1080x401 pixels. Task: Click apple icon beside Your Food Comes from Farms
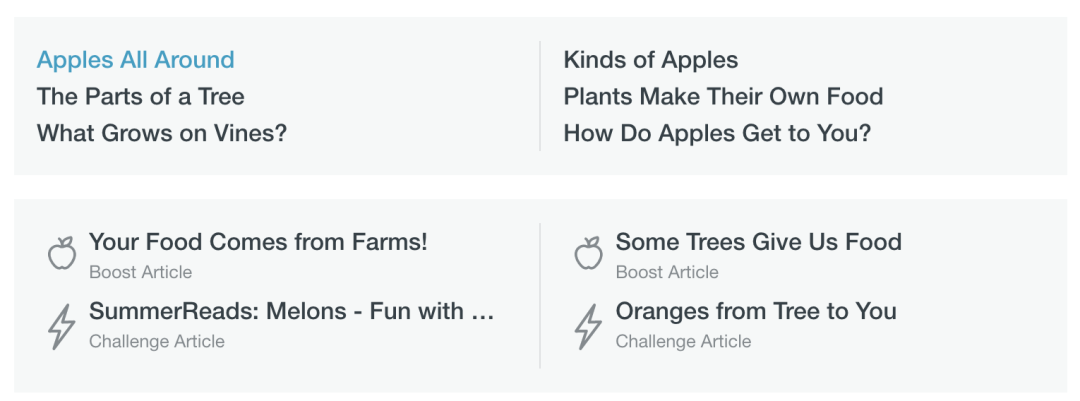62,253
